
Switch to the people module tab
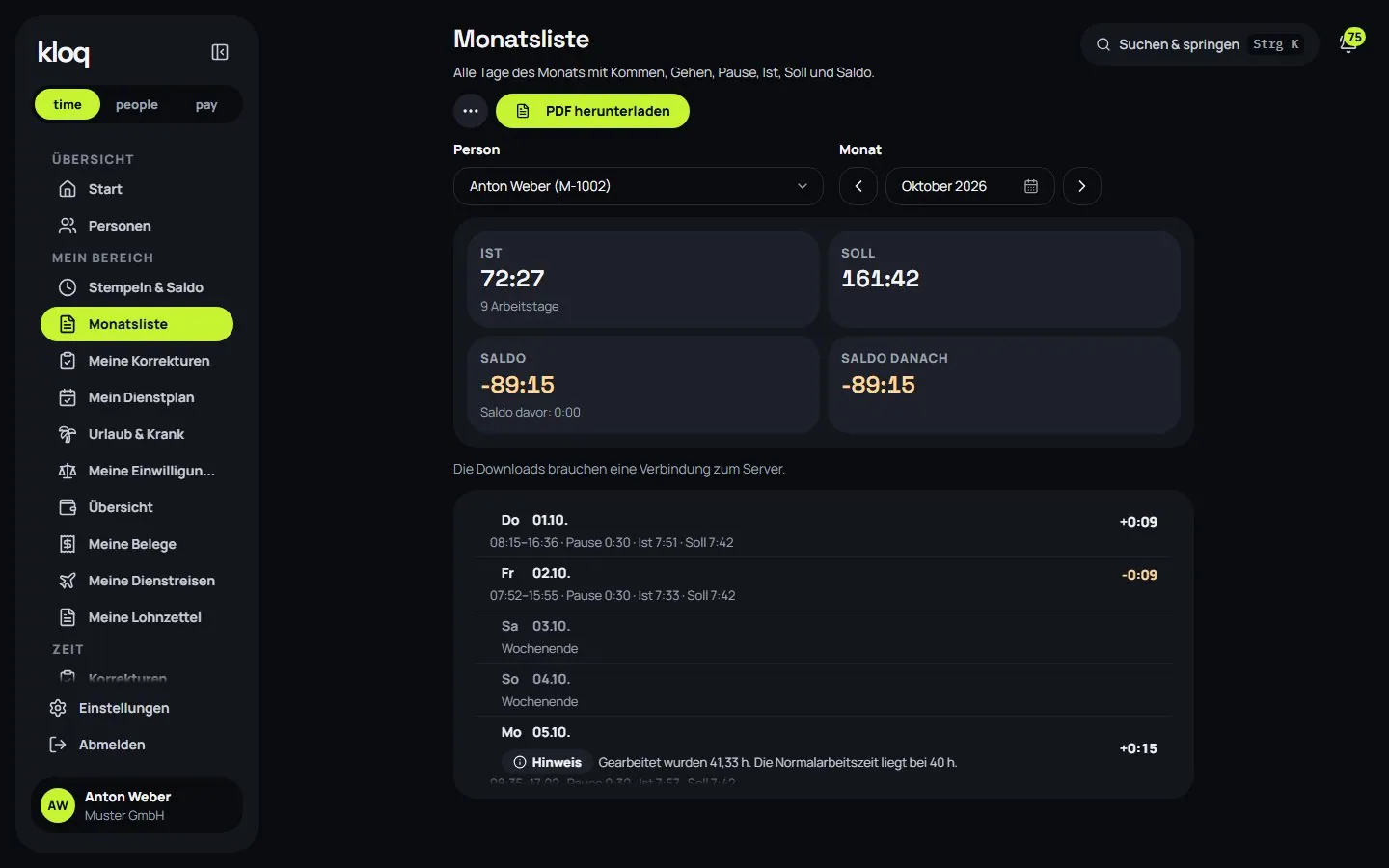pyautogui.click(x=137, y=104)
